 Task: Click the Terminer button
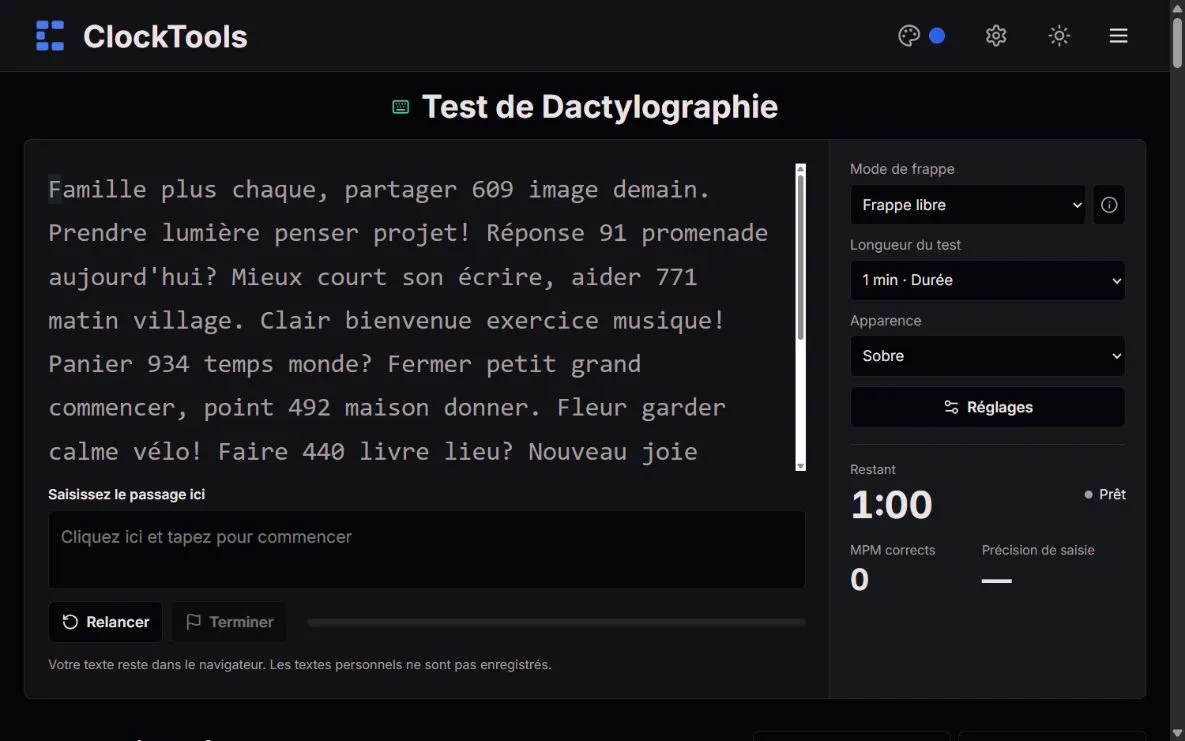point(229,622)
